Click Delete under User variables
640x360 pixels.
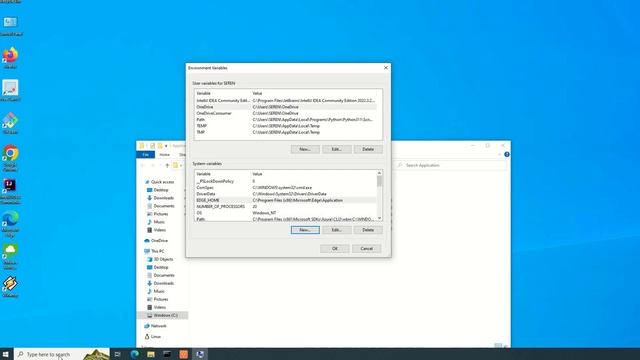(368, 149)
